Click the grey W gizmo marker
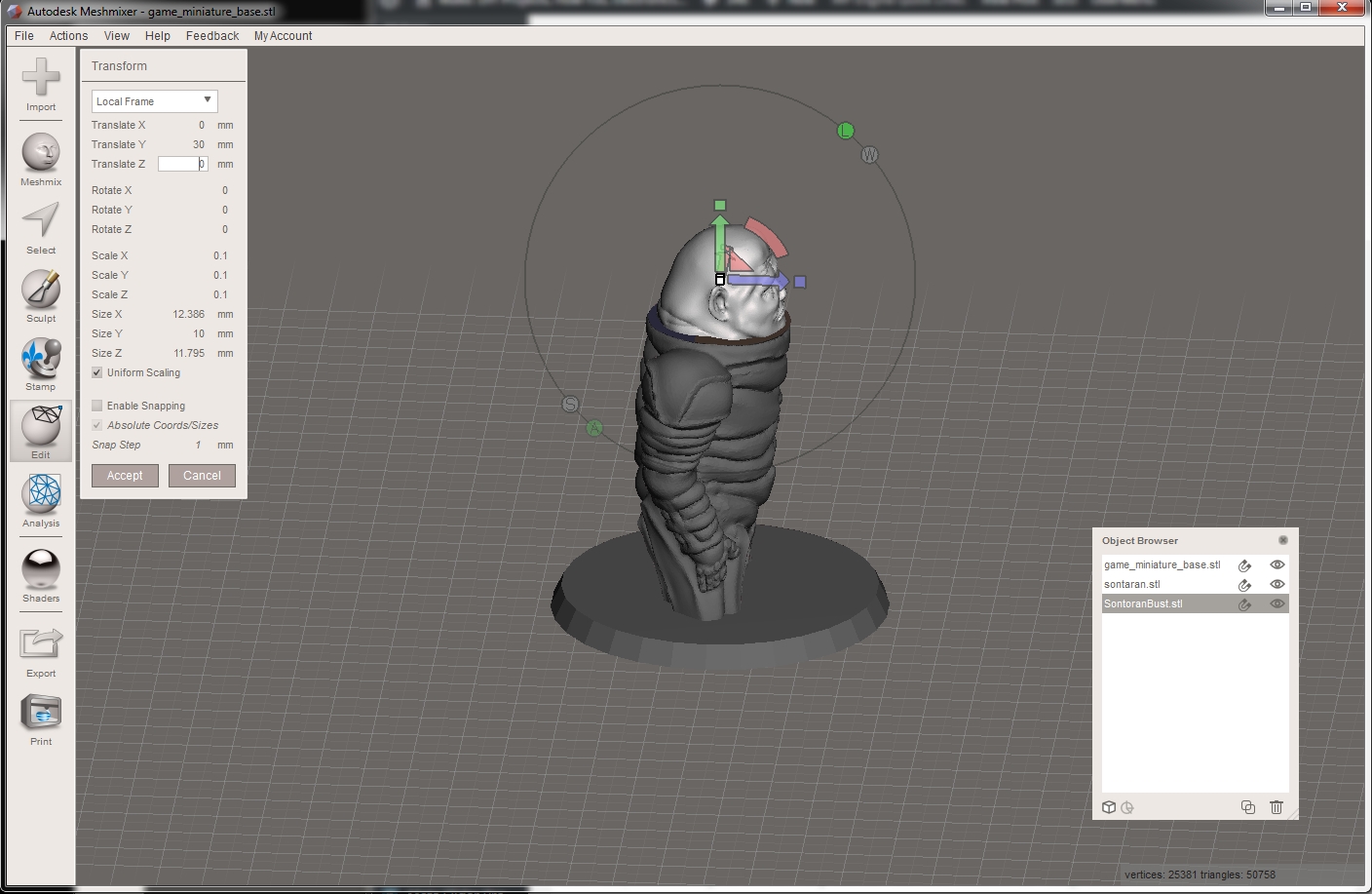The width and height of the screenshot is (1372, 894). (x=869, y=155)
